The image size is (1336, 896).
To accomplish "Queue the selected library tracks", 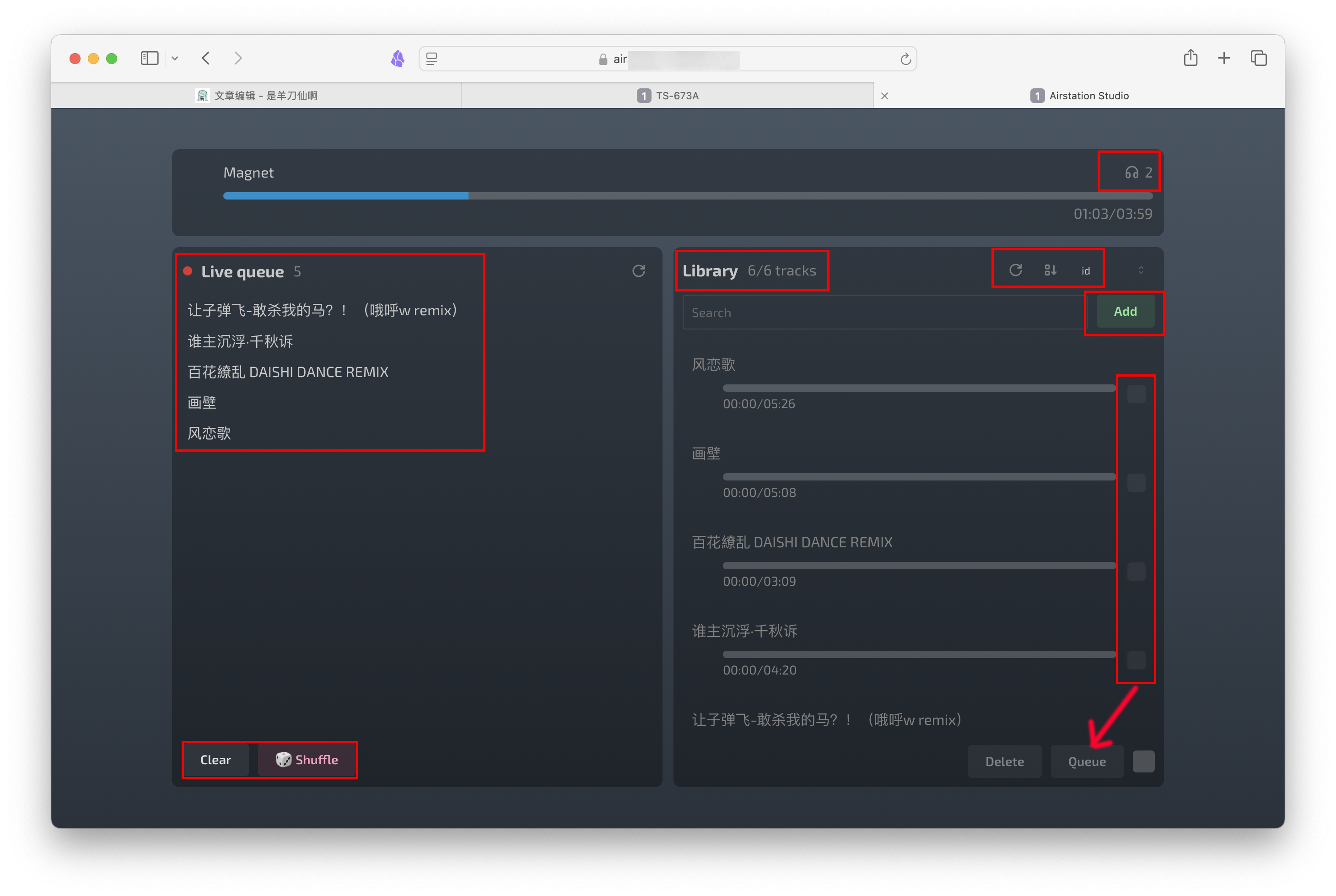I will click(1086, 762).
